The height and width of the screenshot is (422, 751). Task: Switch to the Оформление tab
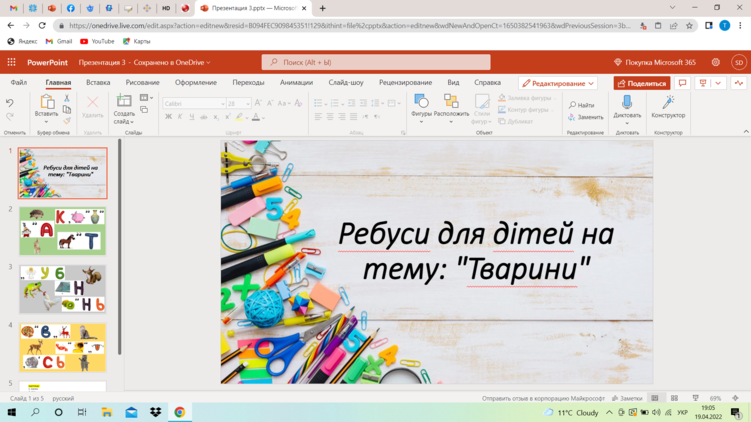point(196,82)
